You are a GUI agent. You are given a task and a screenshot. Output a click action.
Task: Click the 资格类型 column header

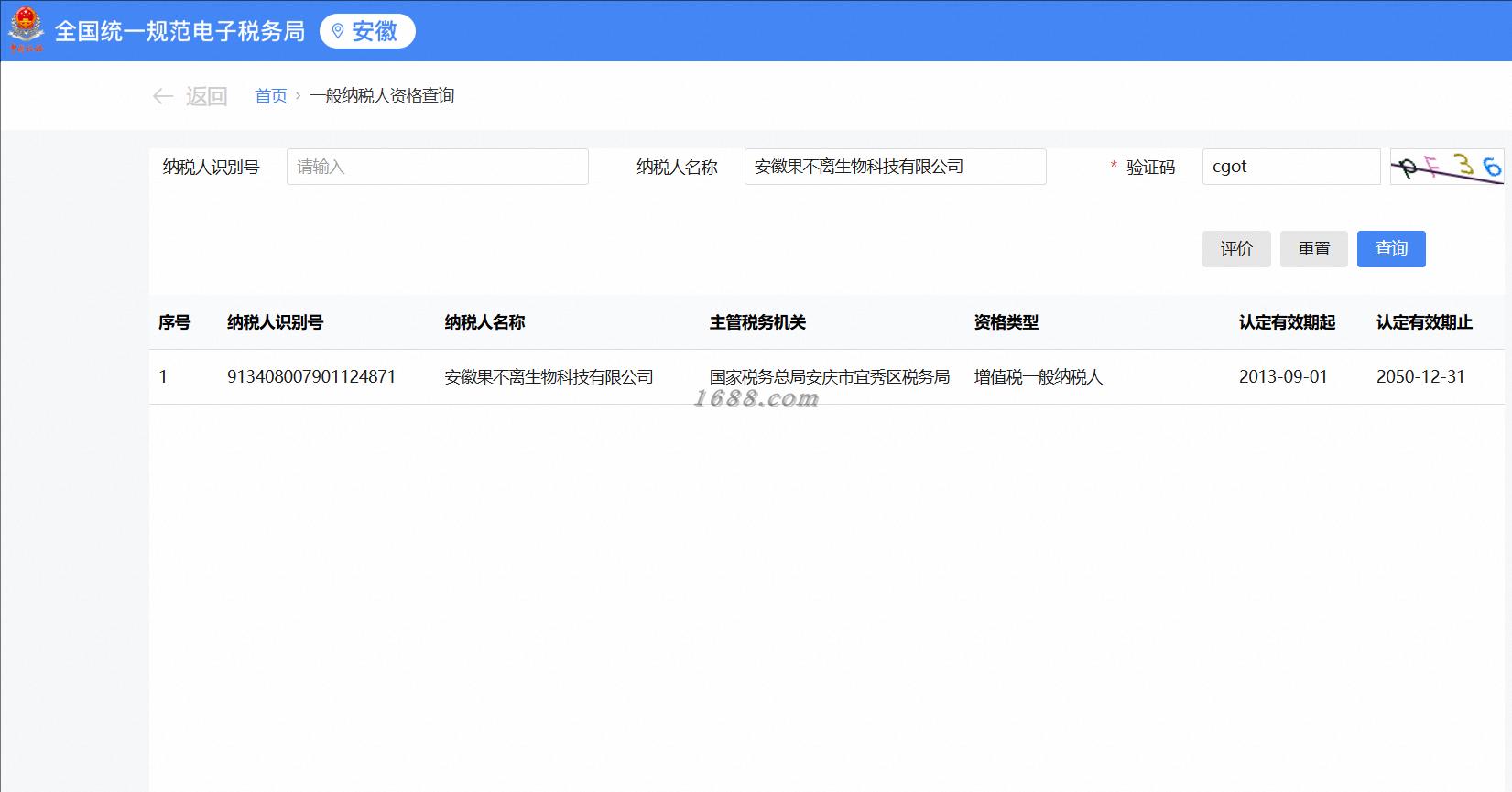(1006, 322)
